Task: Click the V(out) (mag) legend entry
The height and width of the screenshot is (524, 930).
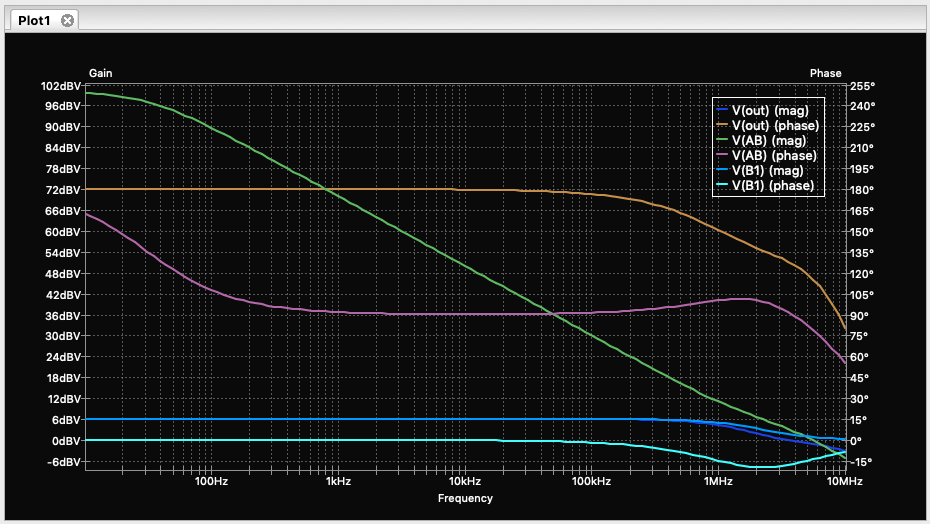Action: 770,110
